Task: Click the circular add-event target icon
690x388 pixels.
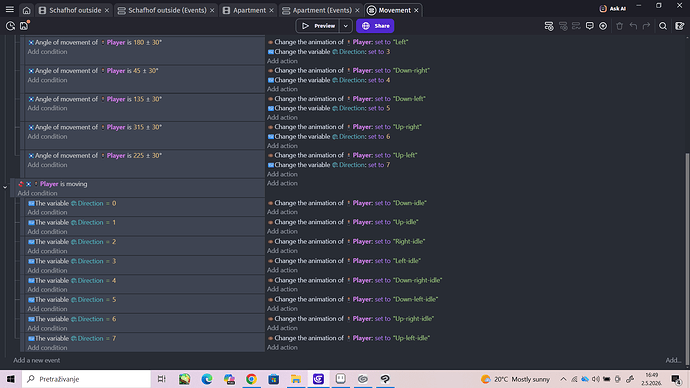Action: tap(603, 26)
